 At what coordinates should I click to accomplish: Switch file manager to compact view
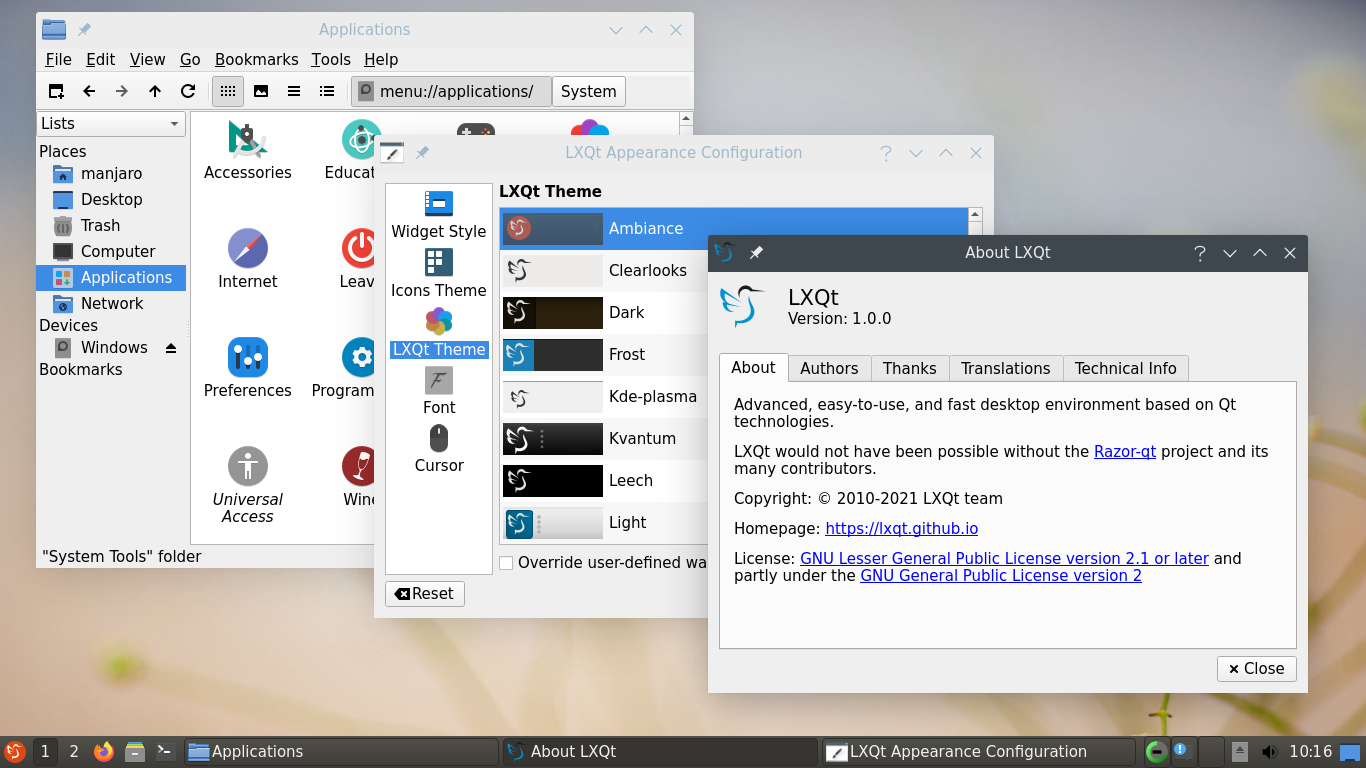(x=294, y=91)
